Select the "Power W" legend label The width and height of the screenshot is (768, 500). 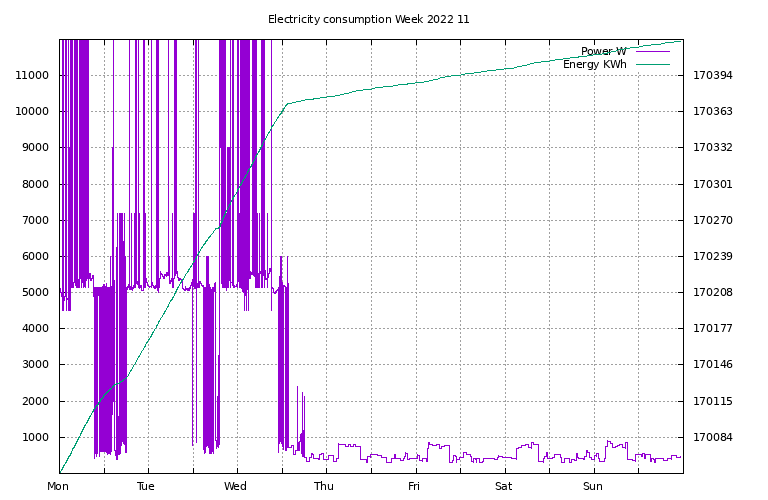(603, 51)
